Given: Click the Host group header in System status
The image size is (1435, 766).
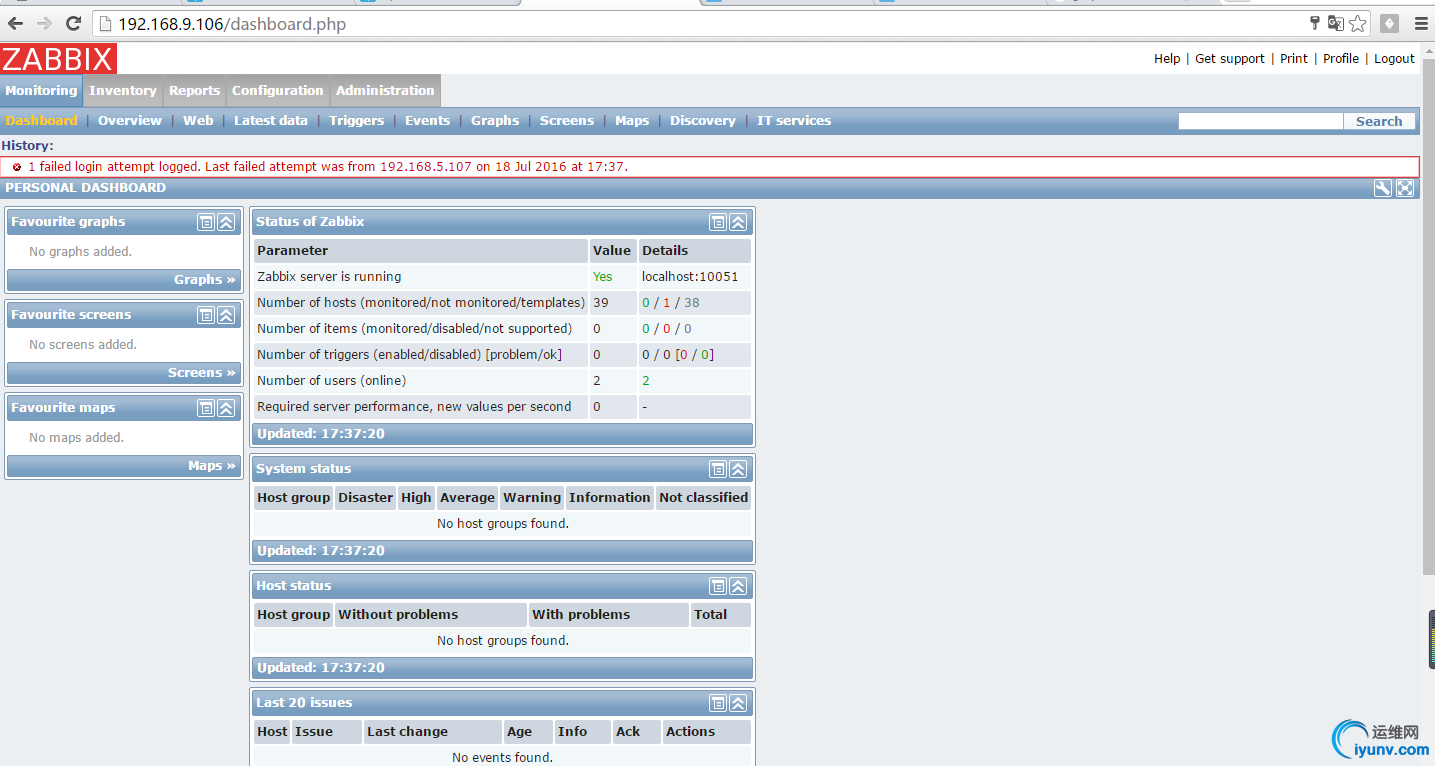Looking at the screenshot, I should pos(294,498).
